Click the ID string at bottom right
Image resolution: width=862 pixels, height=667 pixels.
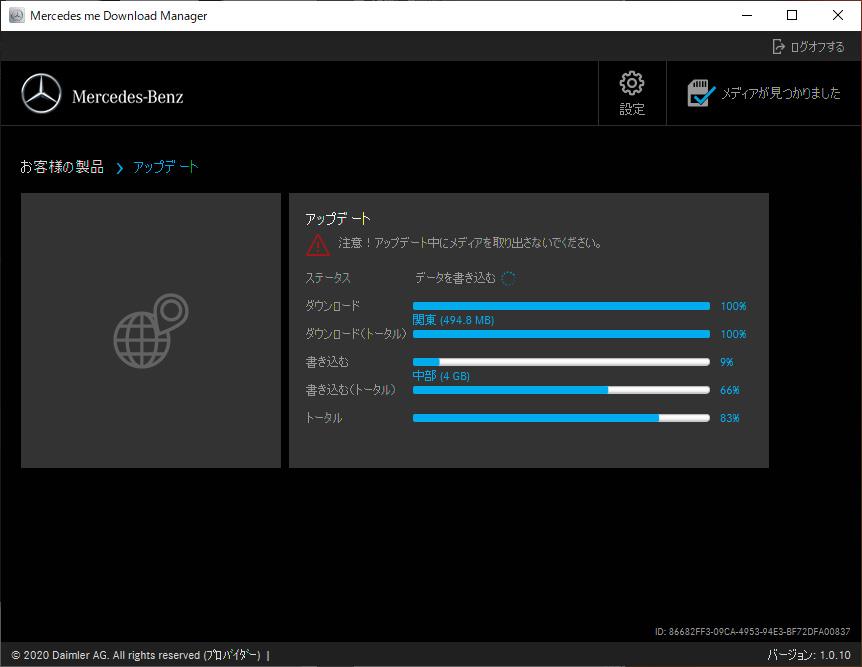[753, 632]
